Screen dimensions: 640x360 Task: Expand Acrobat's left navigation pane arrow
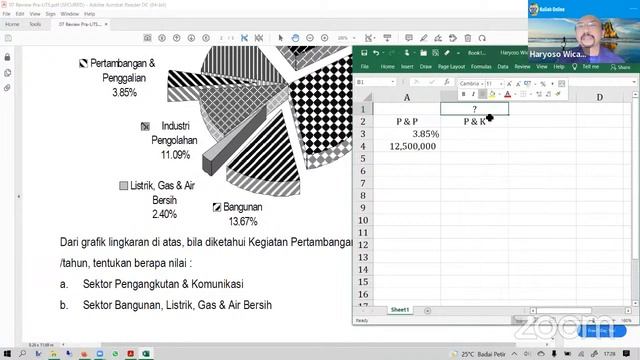click(18, 196)
